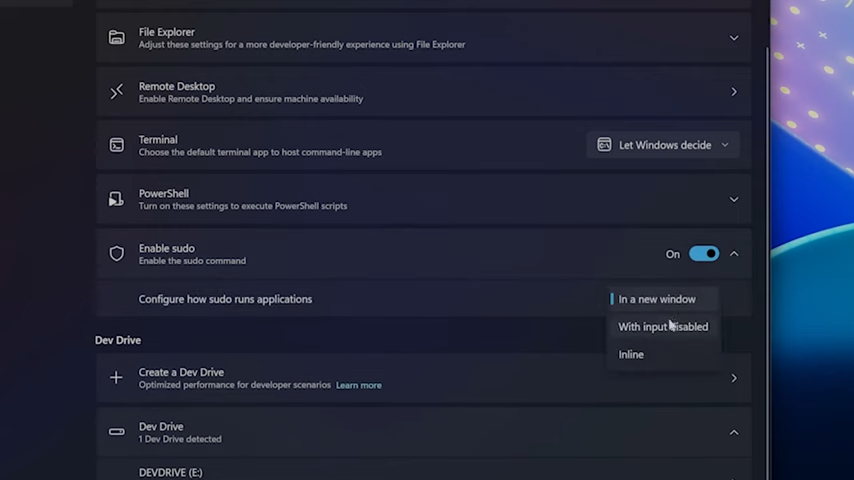Choose 'With input disabled' sudo option
This screenshot has height=480, width=854.
pyautogui.click(x=662, y=327)
